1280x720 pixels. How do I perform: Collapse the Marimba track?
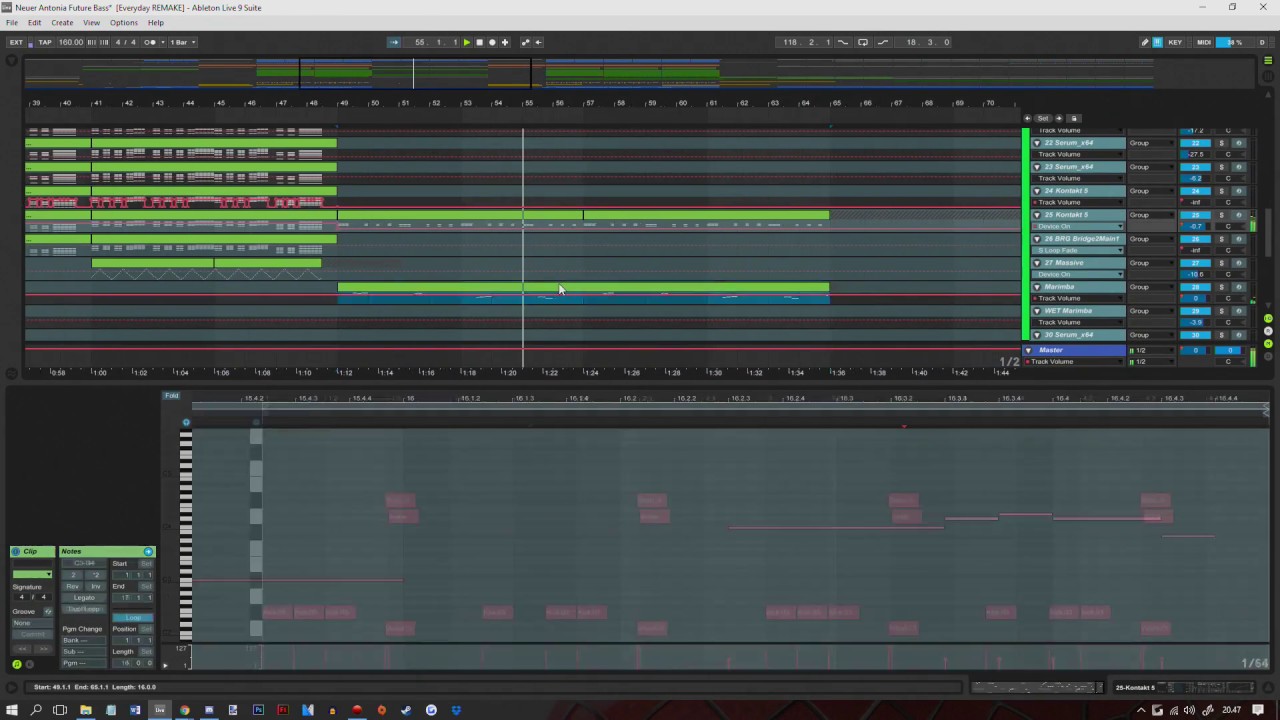click(1037, 287)
